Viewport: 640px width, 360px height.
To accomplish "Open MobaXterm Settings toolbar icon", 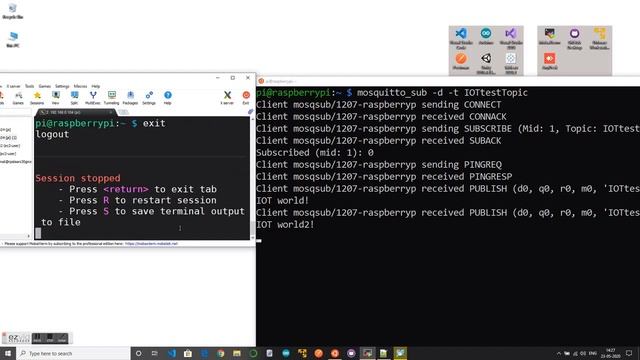I will (149, 98).
